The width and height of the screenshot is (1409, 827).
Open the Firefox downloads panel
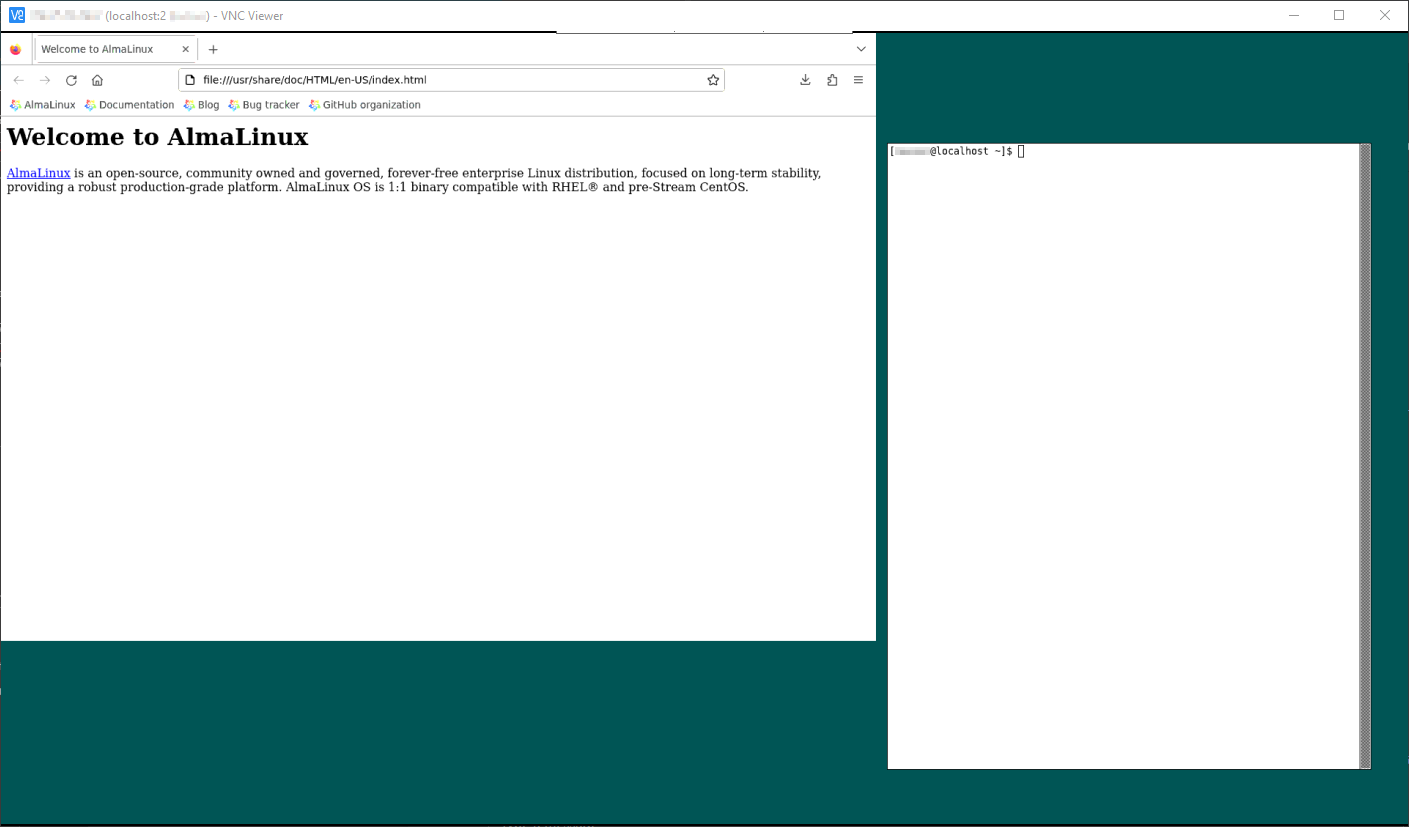click(x=805, y=80)
